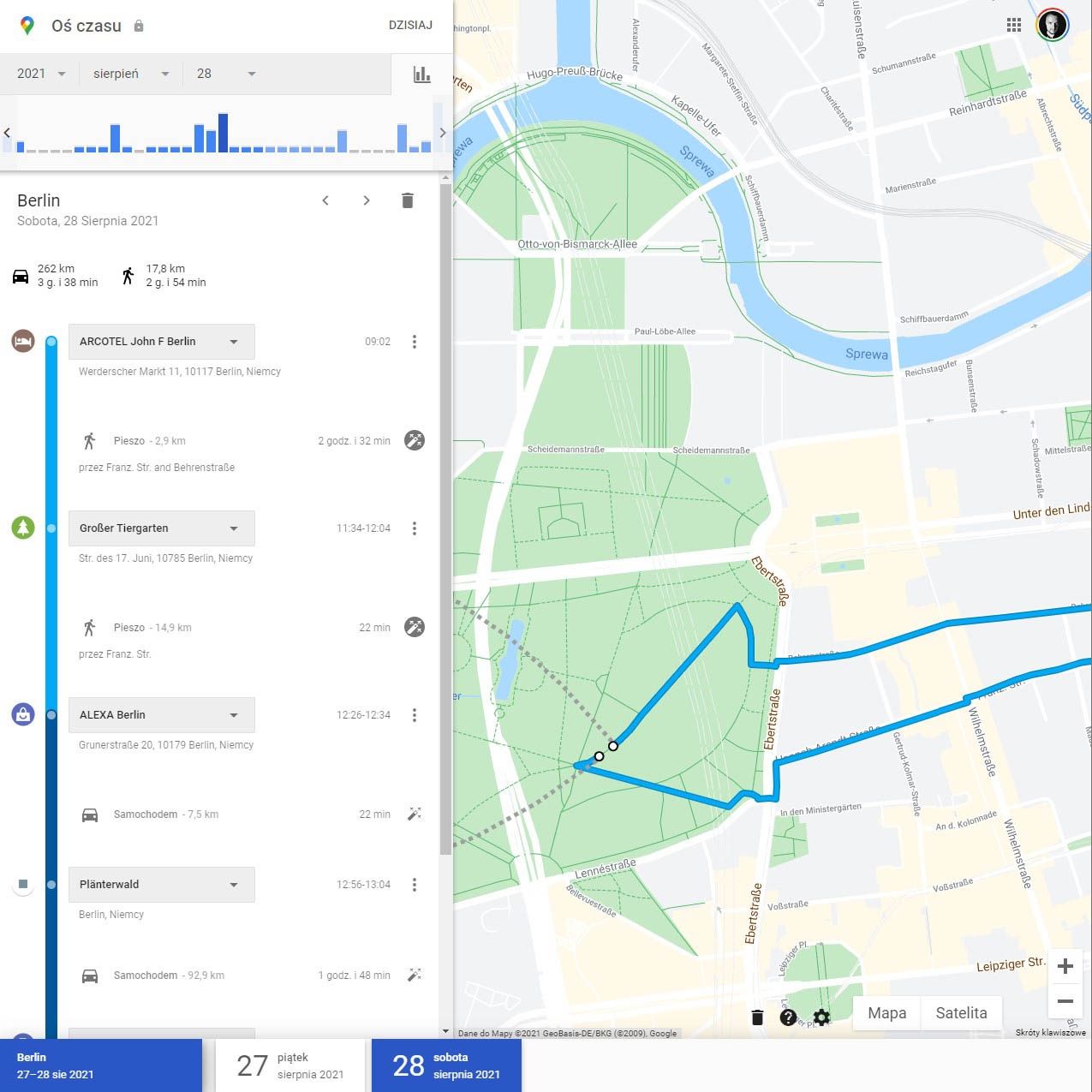Click the Google Maps pin logo

pos(27,26)
